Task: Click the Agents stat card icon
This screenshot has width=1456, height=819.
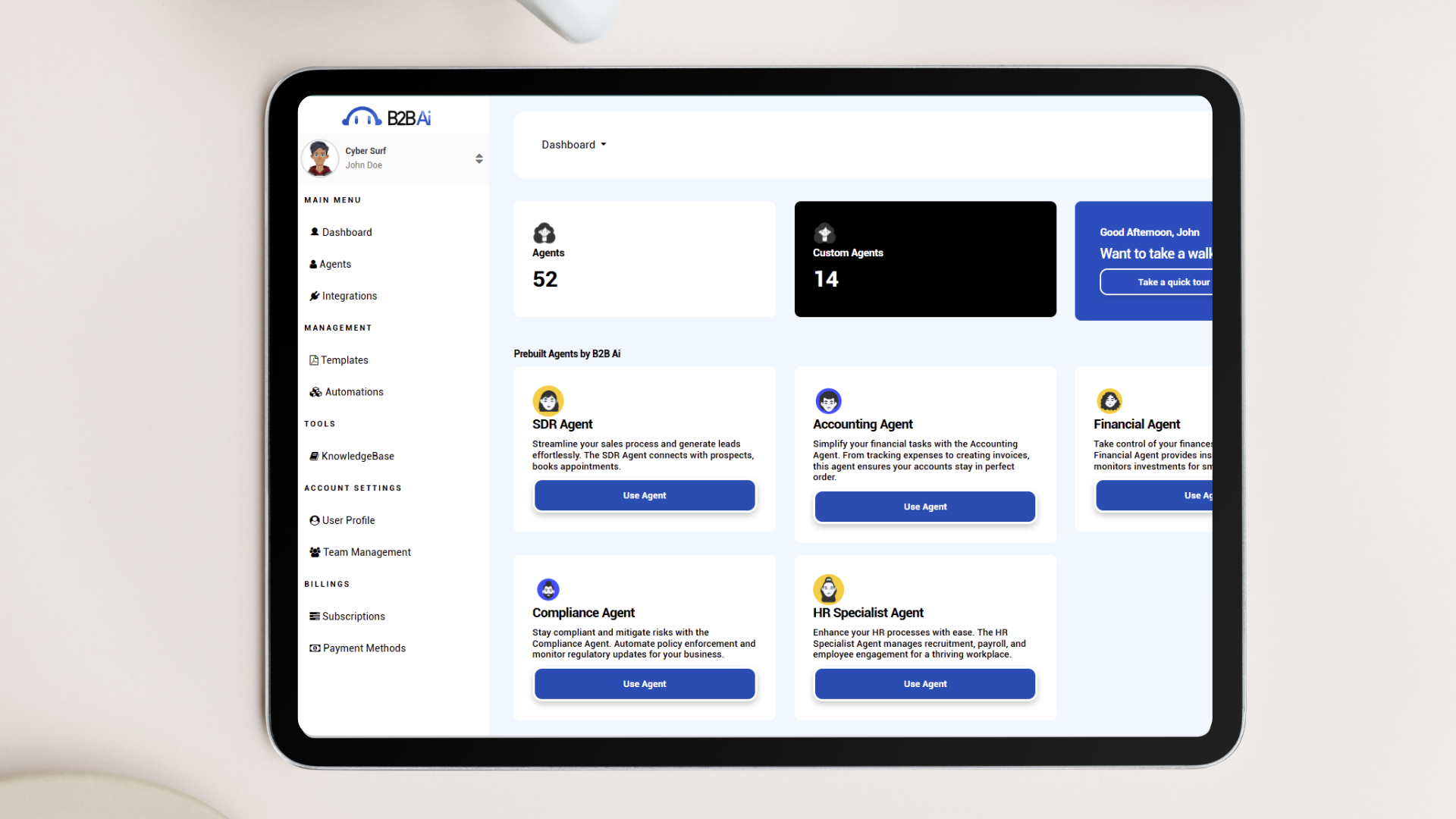Action: click(544, 233)
